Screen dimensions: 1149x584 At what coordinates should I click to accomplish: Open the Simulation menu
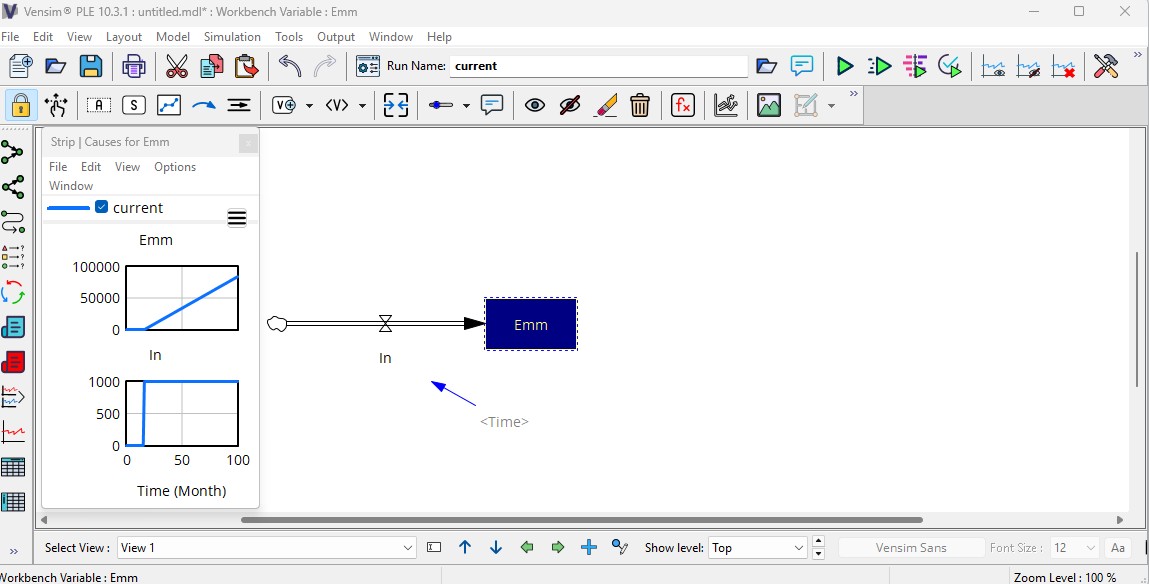(x=232, y=37)
